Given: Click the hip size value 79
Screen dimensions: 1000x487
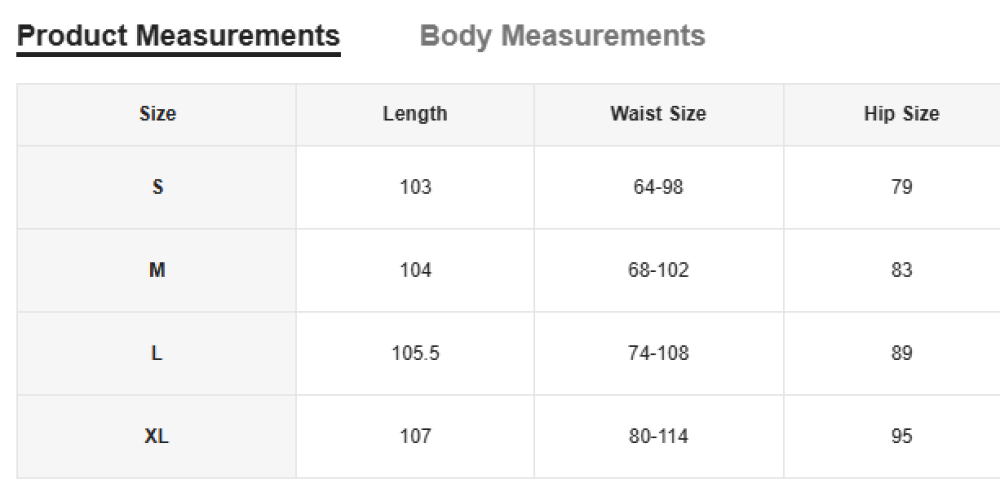Looking at the screenshot, I should tap(901, 187).
